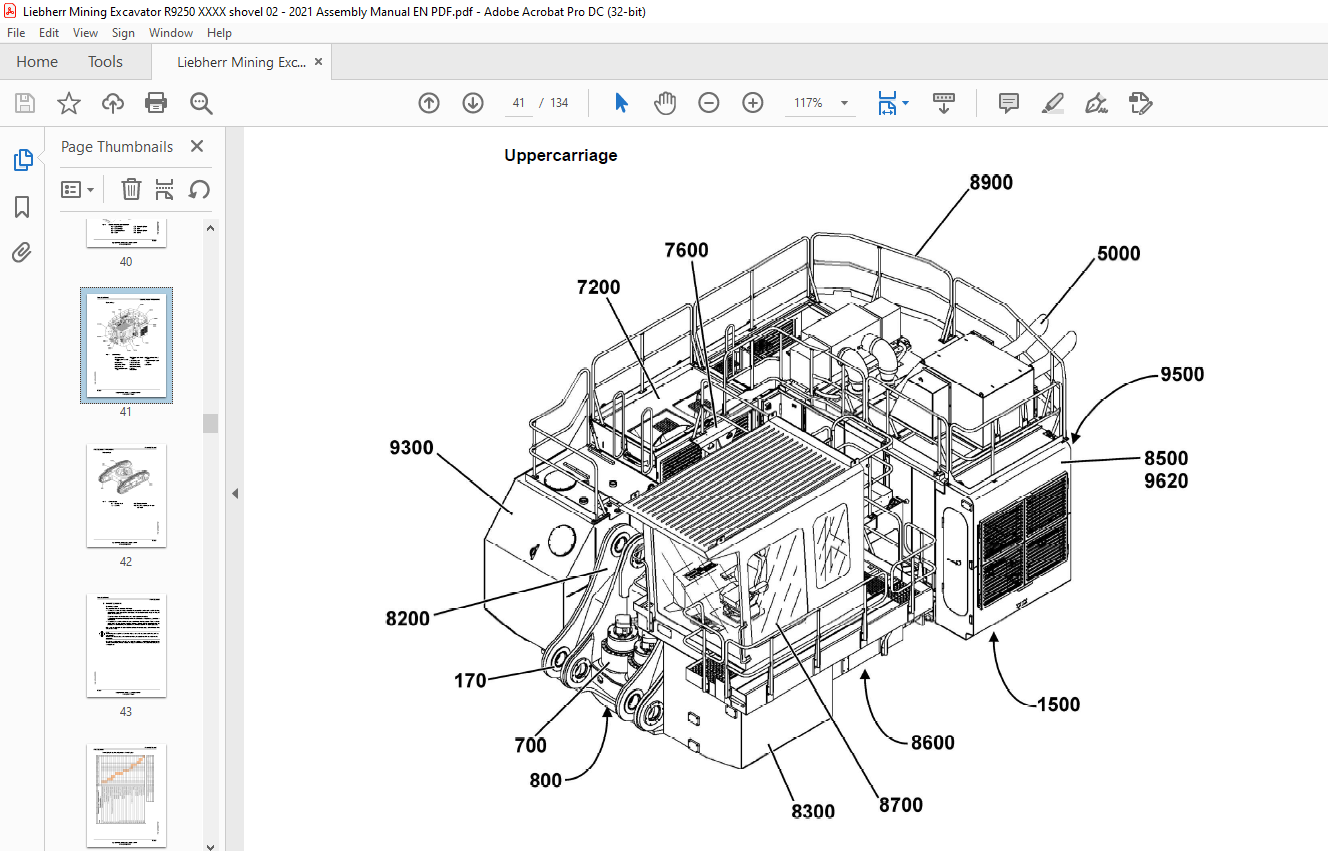Select page 42 thumbnail
Viewport: 1328px width, 851px height.
click(126, 495)
